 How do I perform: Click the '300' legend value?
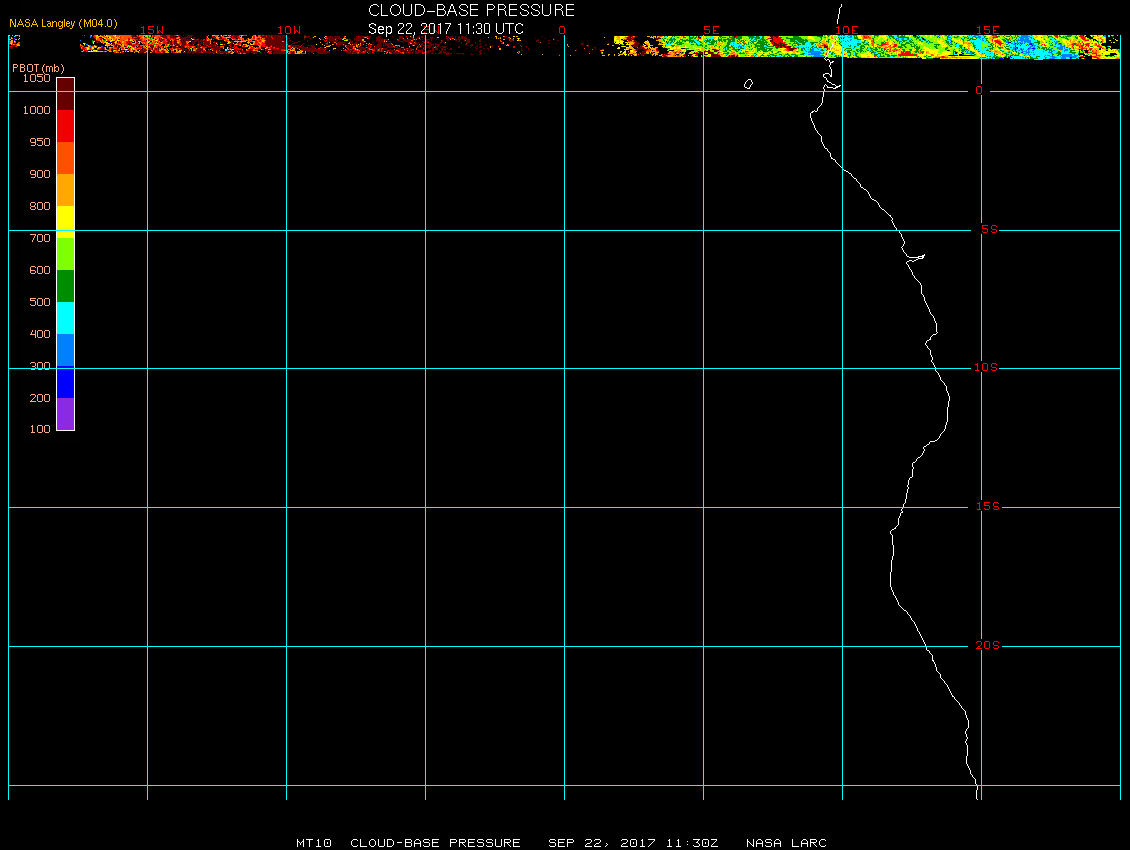pos(40,366)
